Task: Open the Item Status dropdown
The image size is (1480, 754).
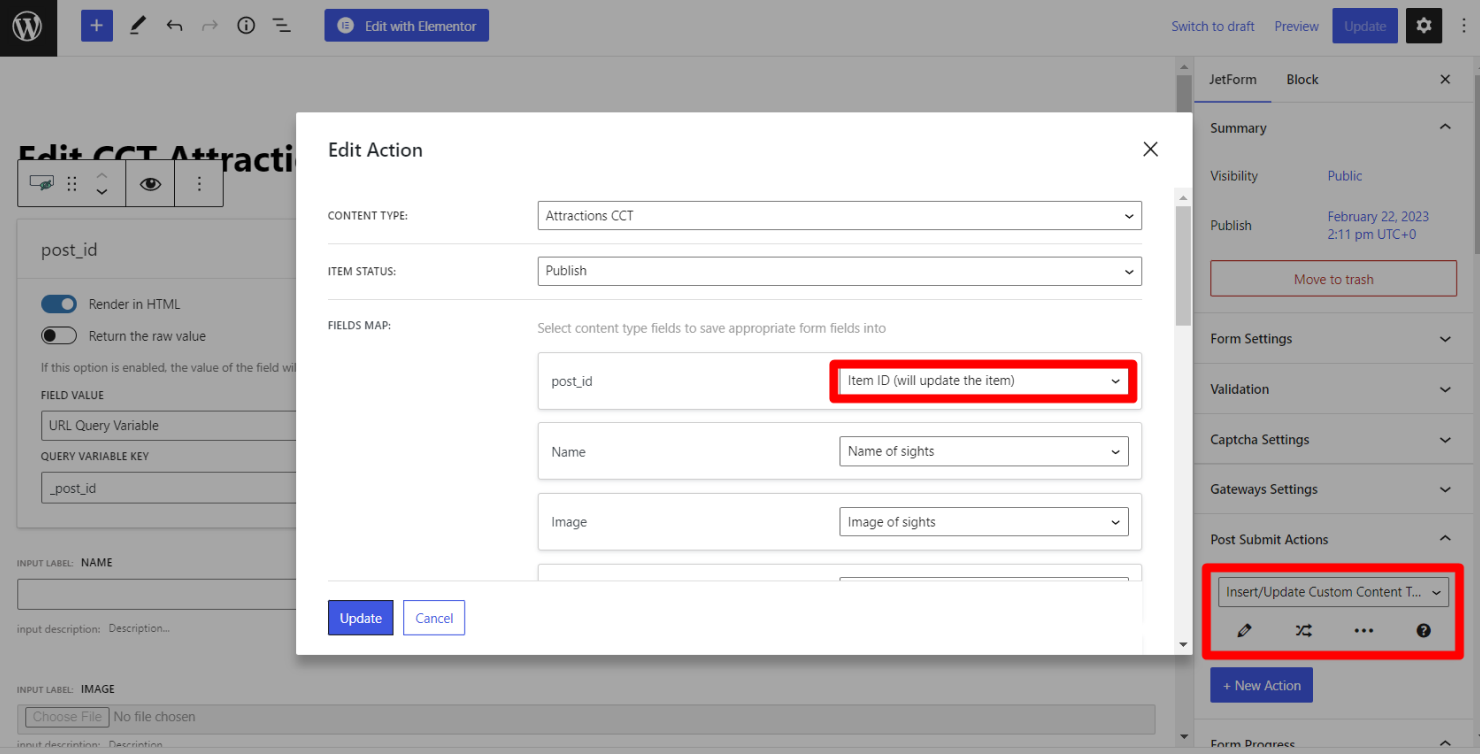Action: pos(839,271)
